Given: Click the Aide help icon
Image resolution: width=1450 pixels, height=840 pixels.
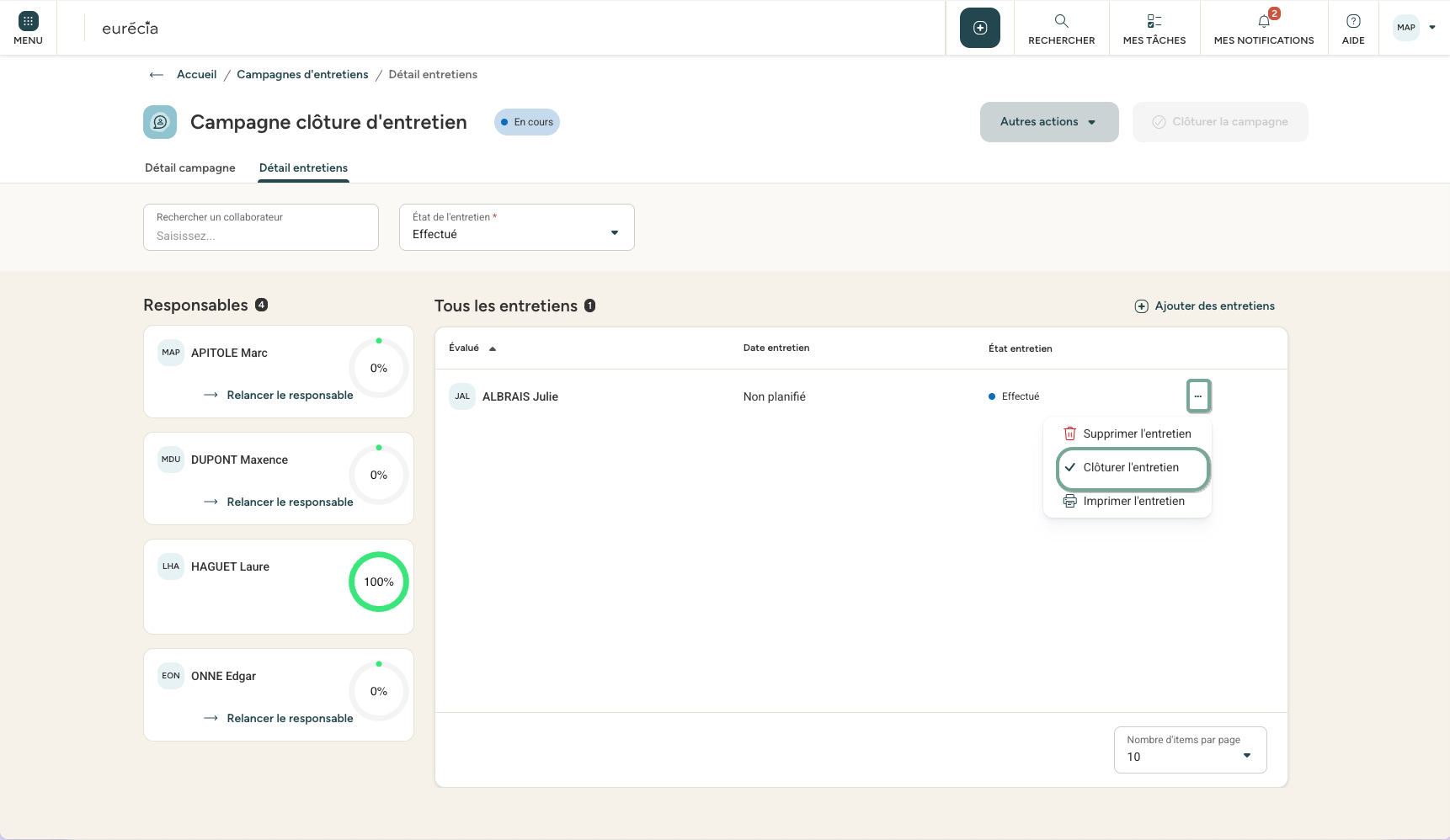Looking at the screenshot, I should [x=1352, y=22].
